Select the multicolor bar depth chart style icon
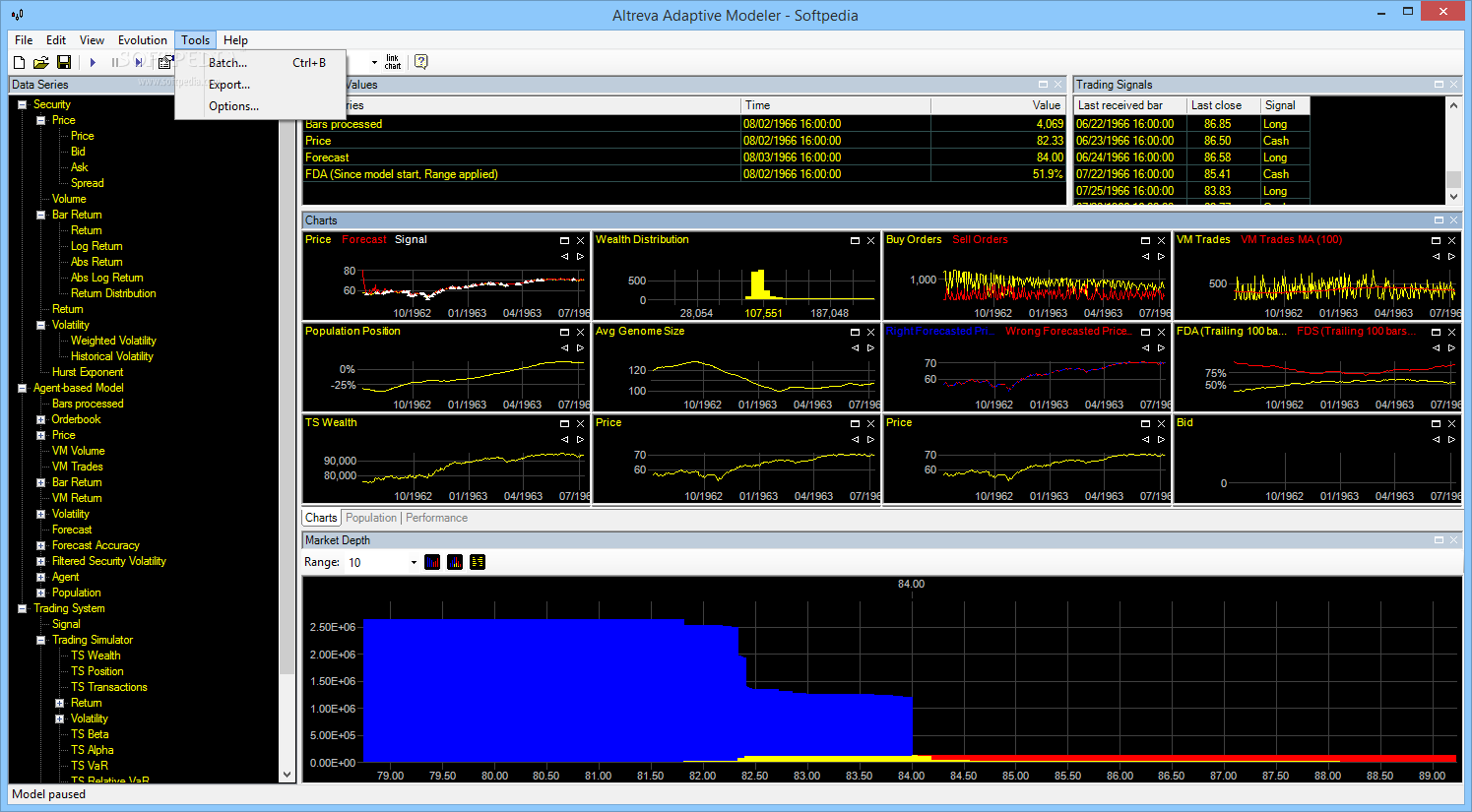Image resolution: width=1472 pixels, height=812 pixels. point(455,562)
